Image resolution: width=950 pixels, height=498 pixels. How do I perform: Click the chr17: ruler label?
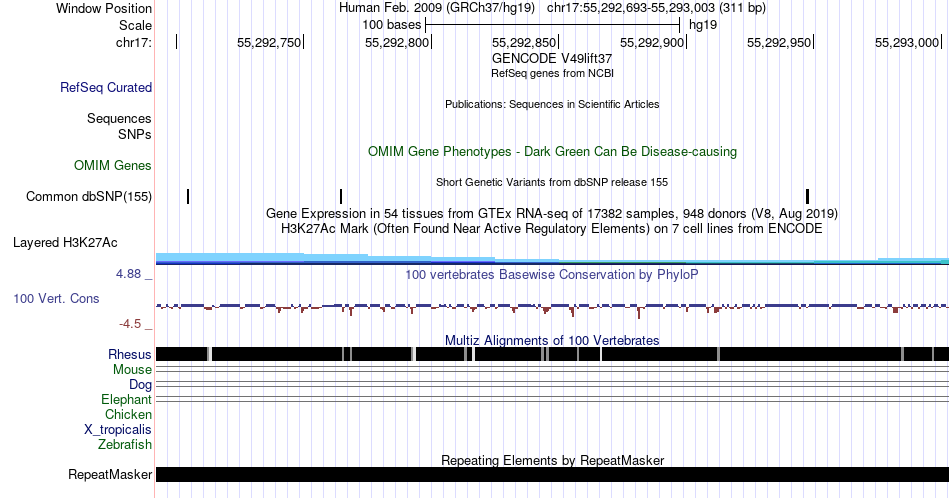tap(134, 42)
